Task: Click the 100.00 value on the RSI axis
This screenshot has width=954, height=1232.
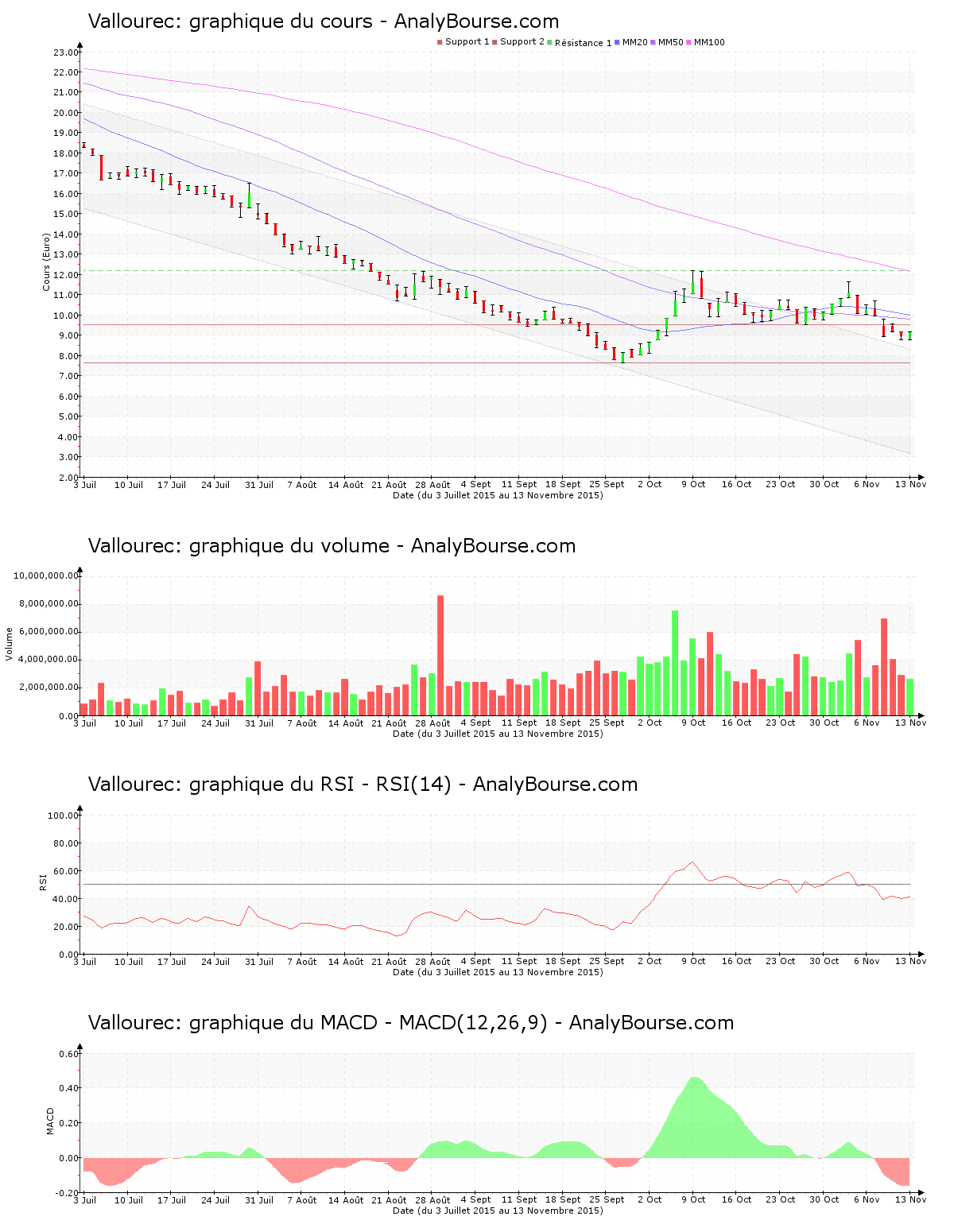Action: (64, 816)
